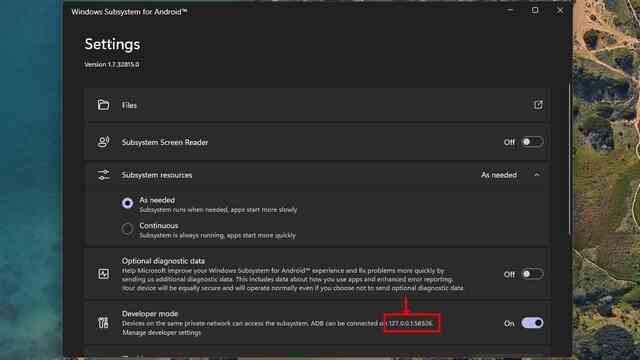This screenshot has height=360, width=640.
Task: Click the vertical scrollbar of settings list
Action: tap(569, 159)
